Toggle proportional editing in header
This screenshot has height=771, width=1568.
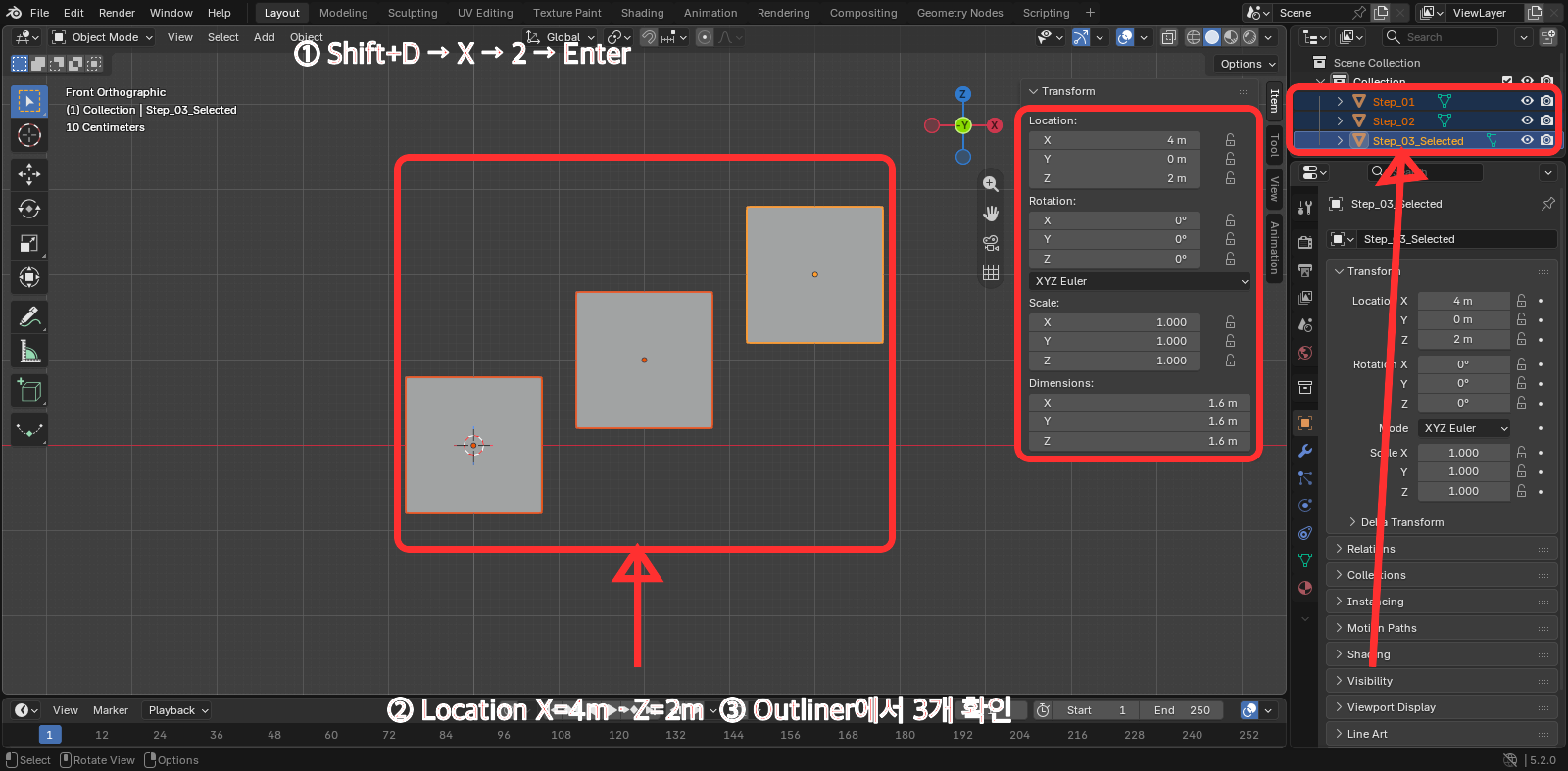705,37
